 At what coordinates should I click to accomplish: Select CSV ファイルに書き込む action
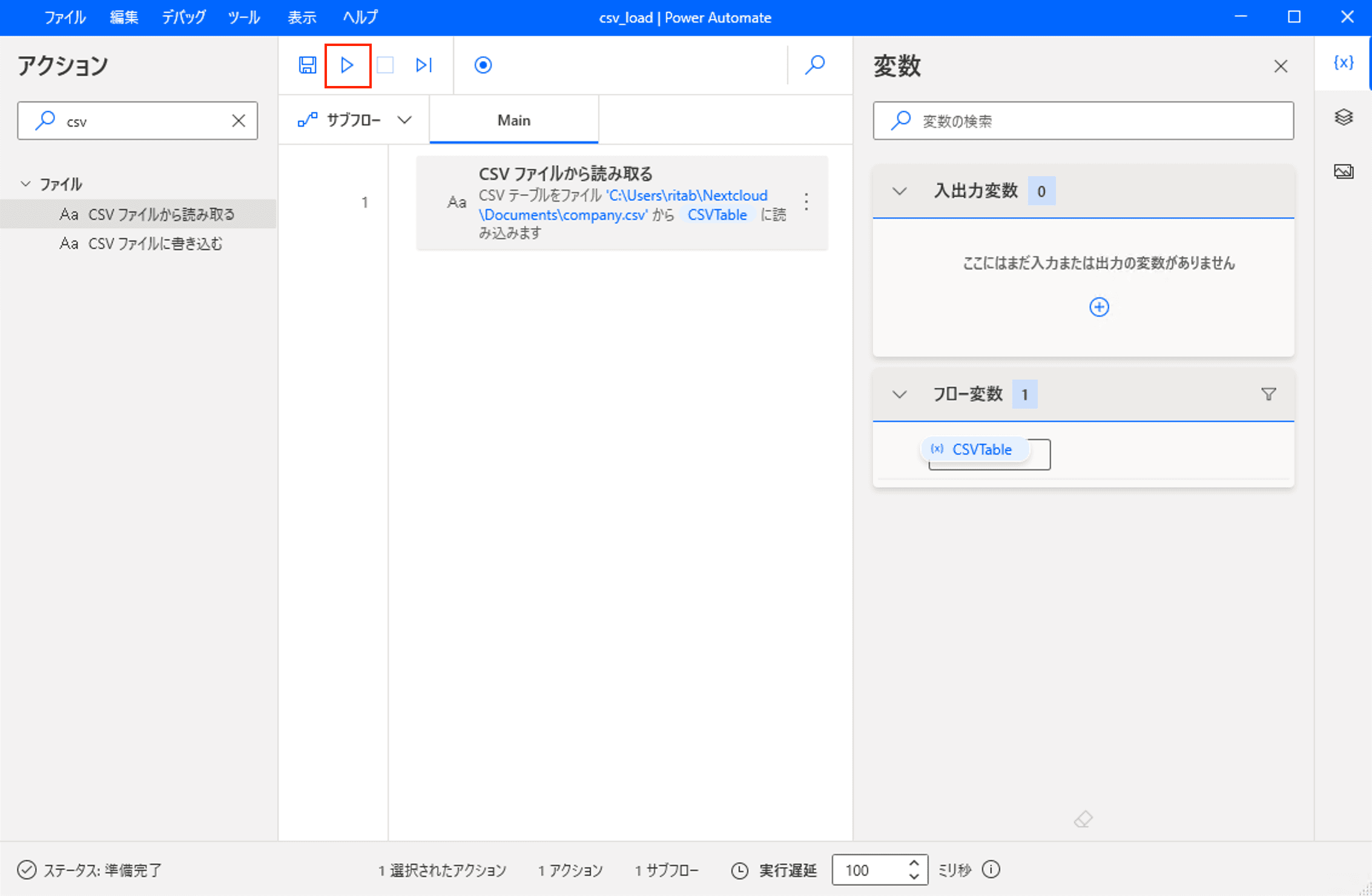point(155,243)
